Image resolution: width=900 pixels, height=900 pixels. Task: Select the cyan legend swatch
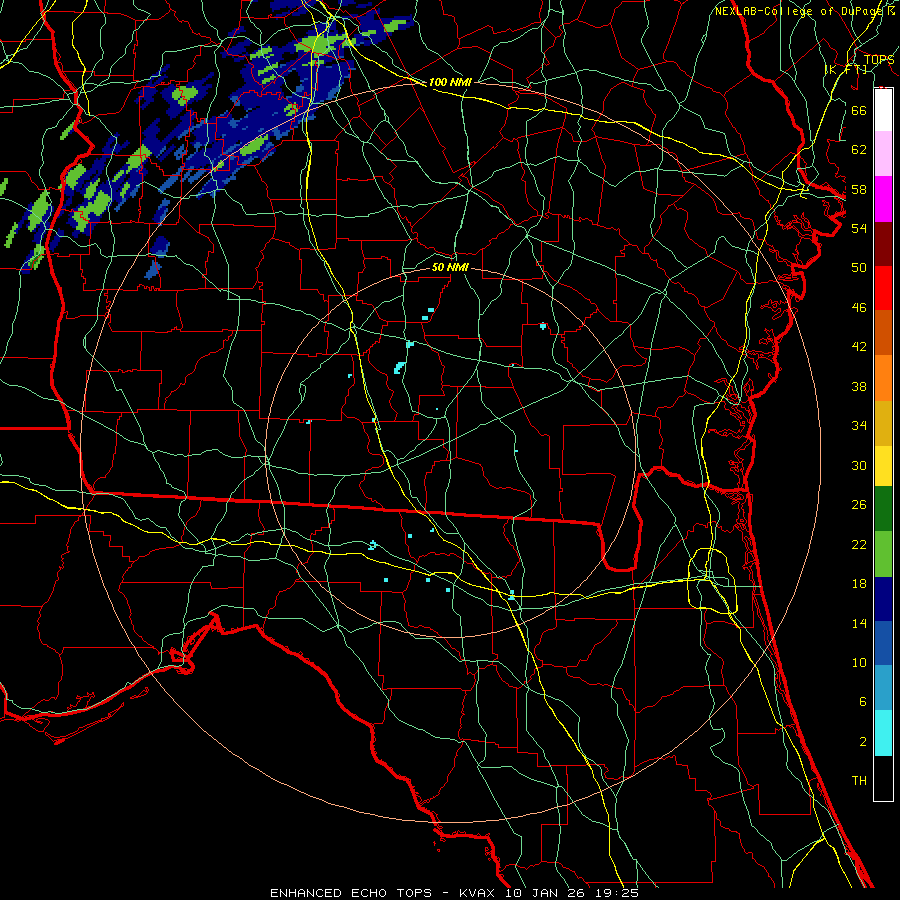[x=883, y=733]
